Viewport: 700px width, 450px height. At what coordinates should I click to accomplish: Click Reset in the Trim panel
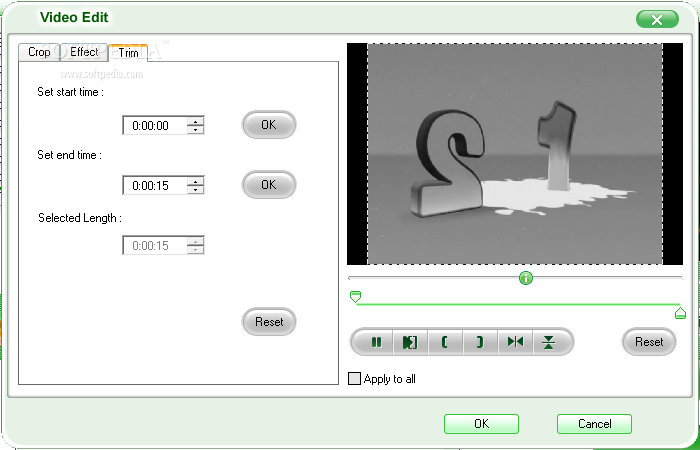click(x=269, y=321)
